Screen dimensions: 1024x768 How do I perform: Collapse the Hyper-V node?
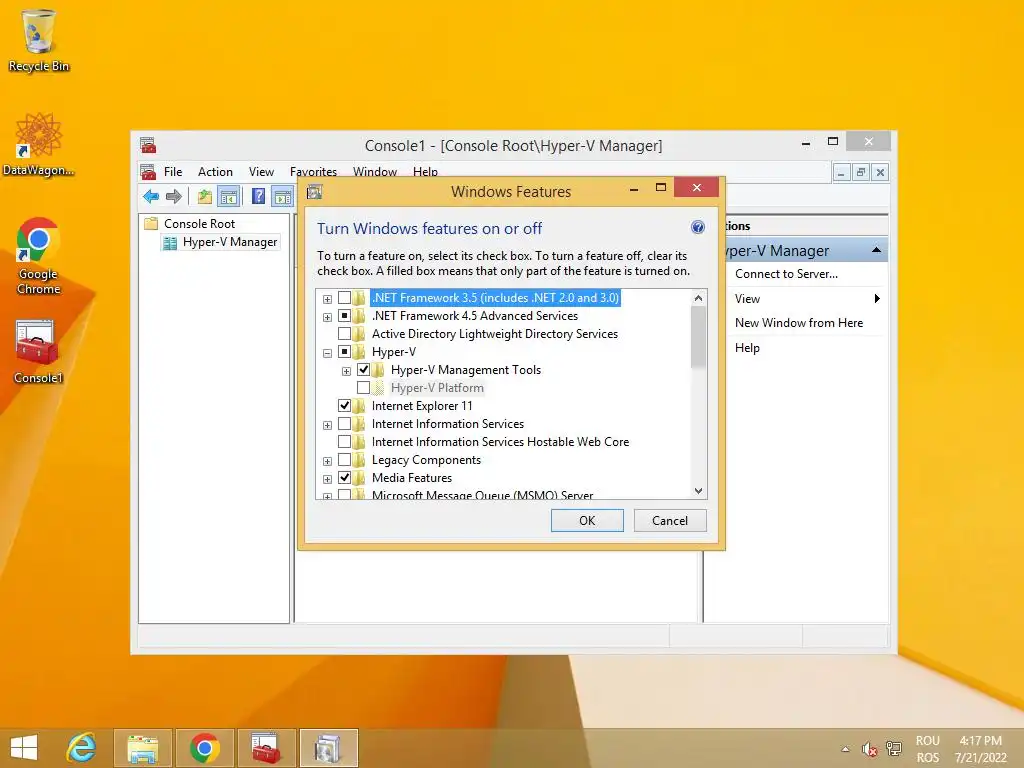(327, 353)
